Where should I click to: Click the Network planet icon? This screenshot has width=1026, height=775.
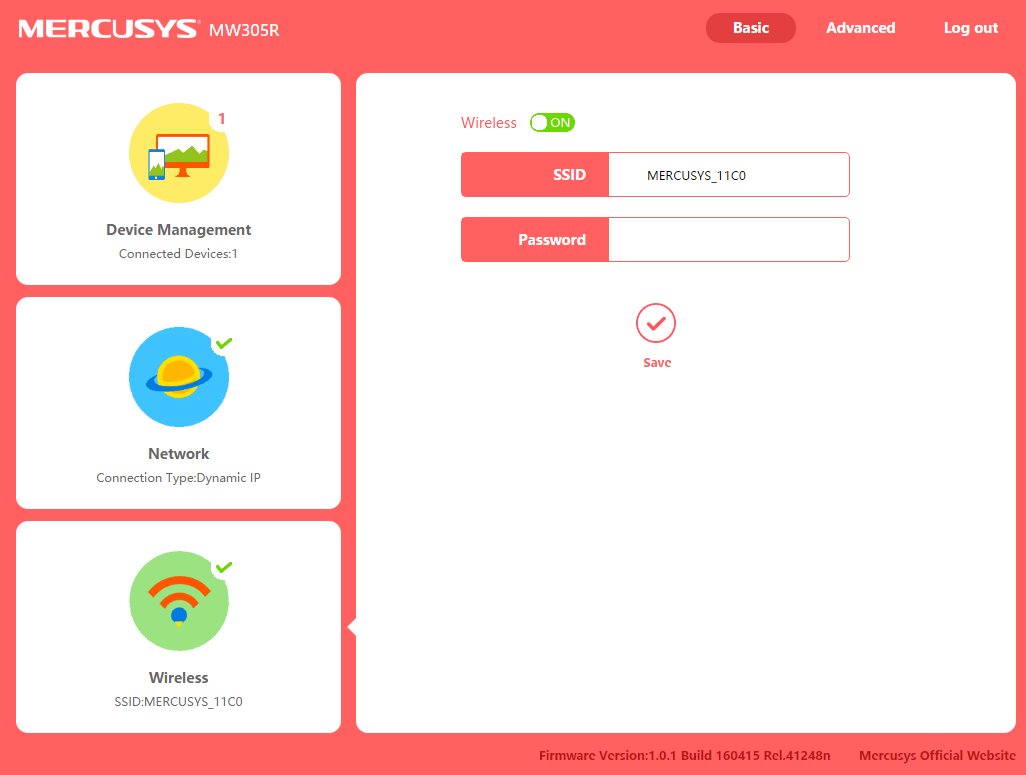[x=179, y=377]
